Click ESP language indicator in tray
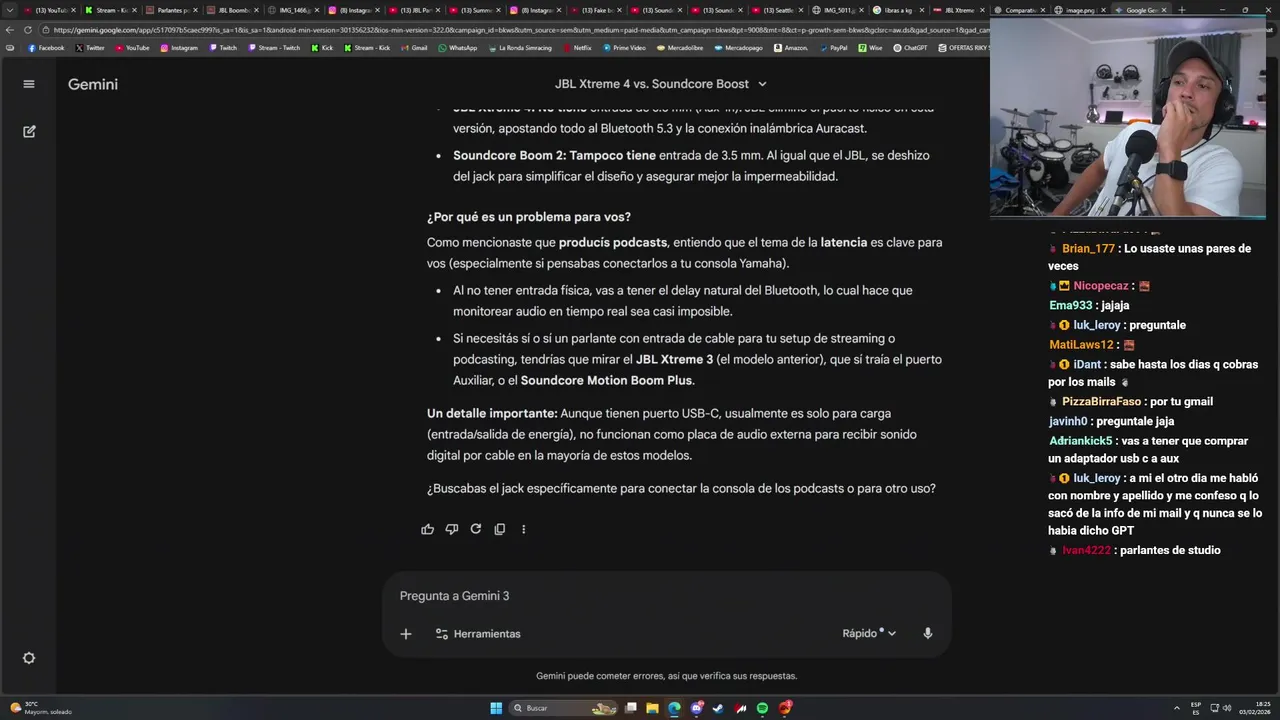The height and width of the screenshot is (720, 1280). (1196, 708)
